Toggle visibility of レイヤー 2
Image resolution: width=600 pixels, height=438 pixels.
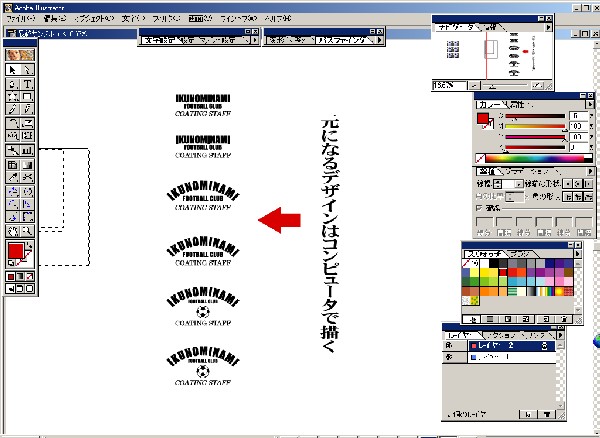pyautogui.click(x=448, y=346)
